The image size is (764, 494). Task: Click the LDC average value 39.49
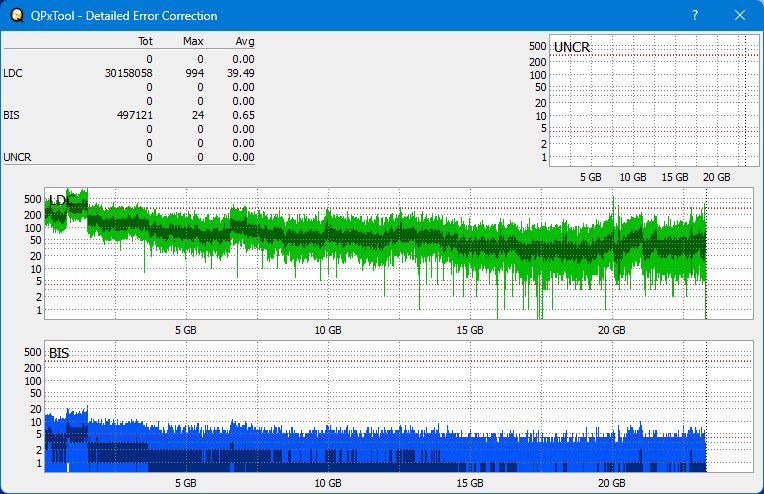(241, 73)
